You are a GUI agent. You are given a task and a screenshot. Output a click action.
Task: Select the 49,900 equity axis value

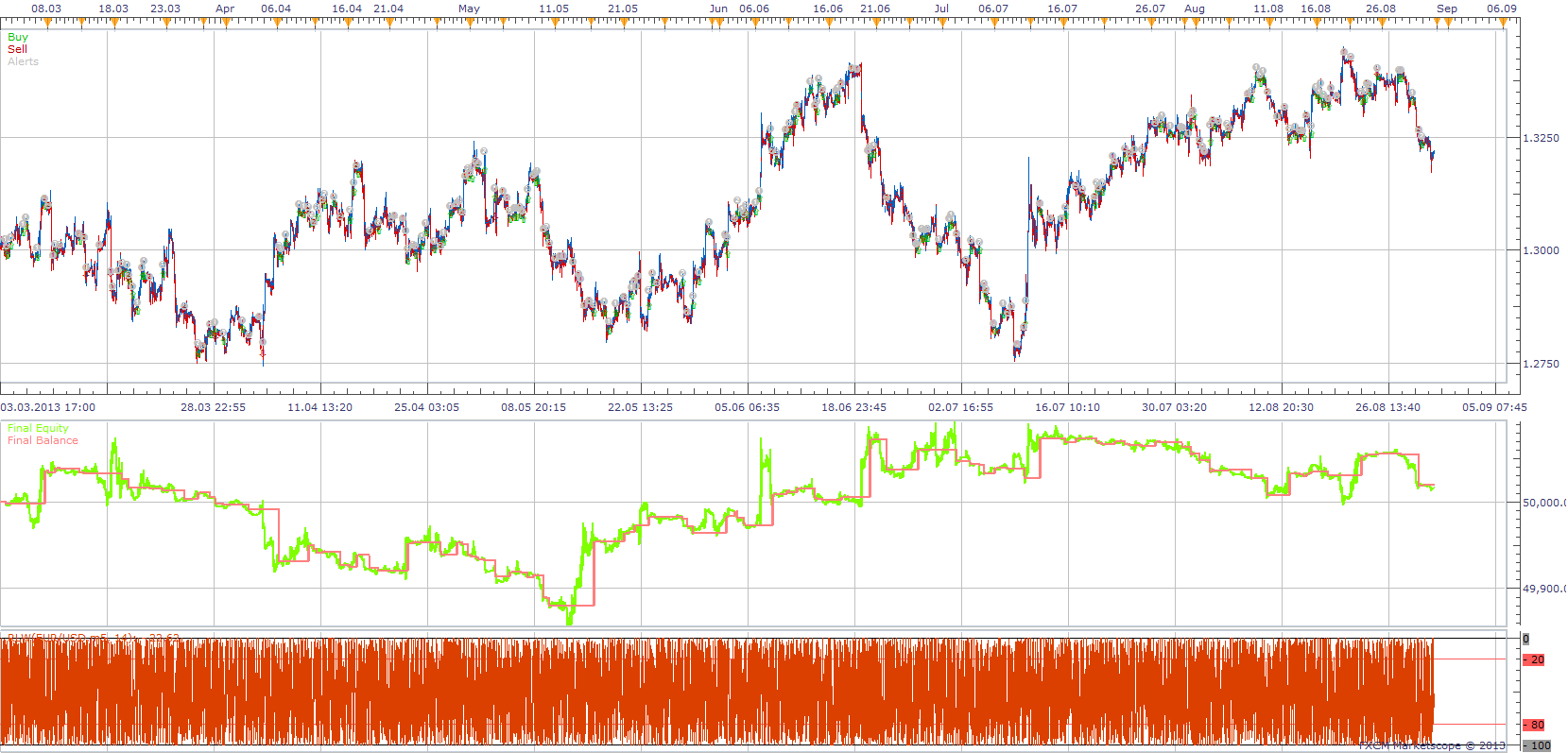tap(1543, 589)
